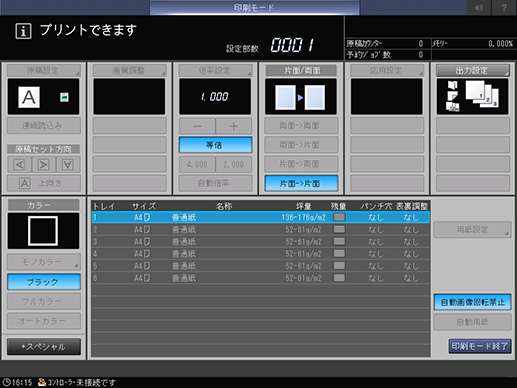The height and width of the screenshot is (388, 517).
Task: Open 画質調整 panel
Action: [x=129, y=70]
